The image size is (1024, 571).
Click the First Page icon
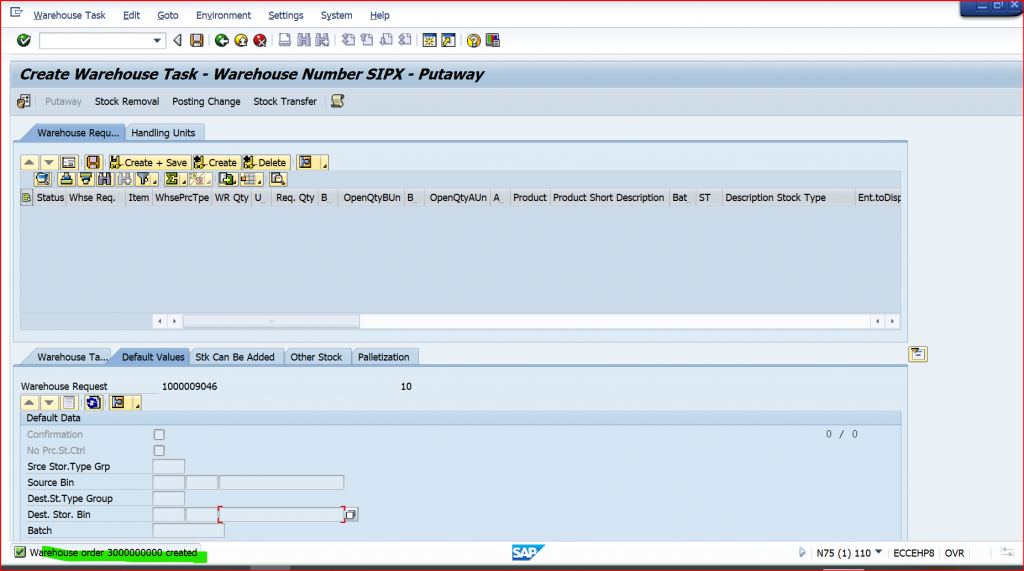point(348,41)
